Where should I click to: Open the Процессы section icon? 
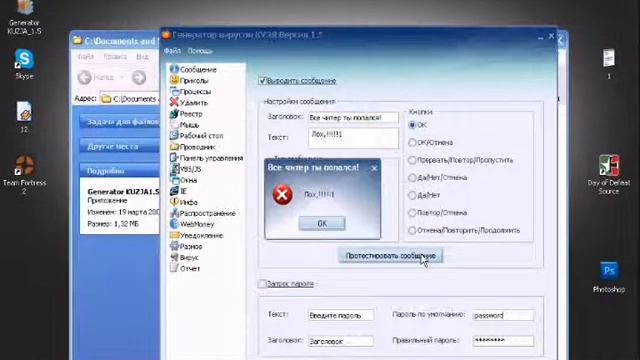(x=174, y=91)
